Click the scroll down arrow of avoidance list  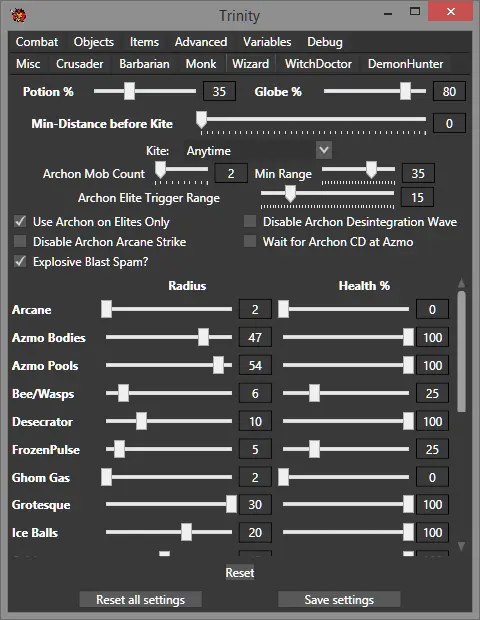coord(461,546)
